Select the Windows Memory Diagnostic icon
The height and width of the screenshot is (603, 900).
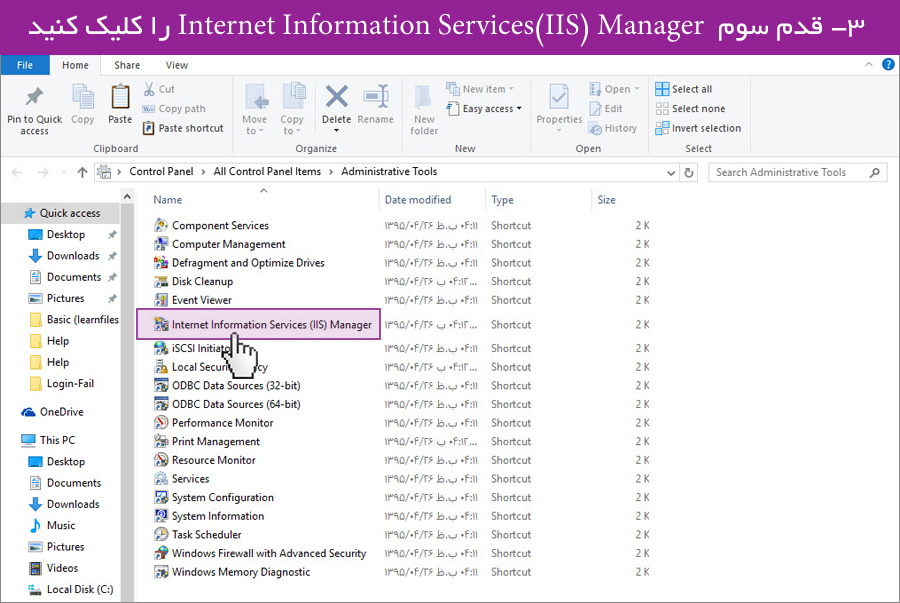161,571
